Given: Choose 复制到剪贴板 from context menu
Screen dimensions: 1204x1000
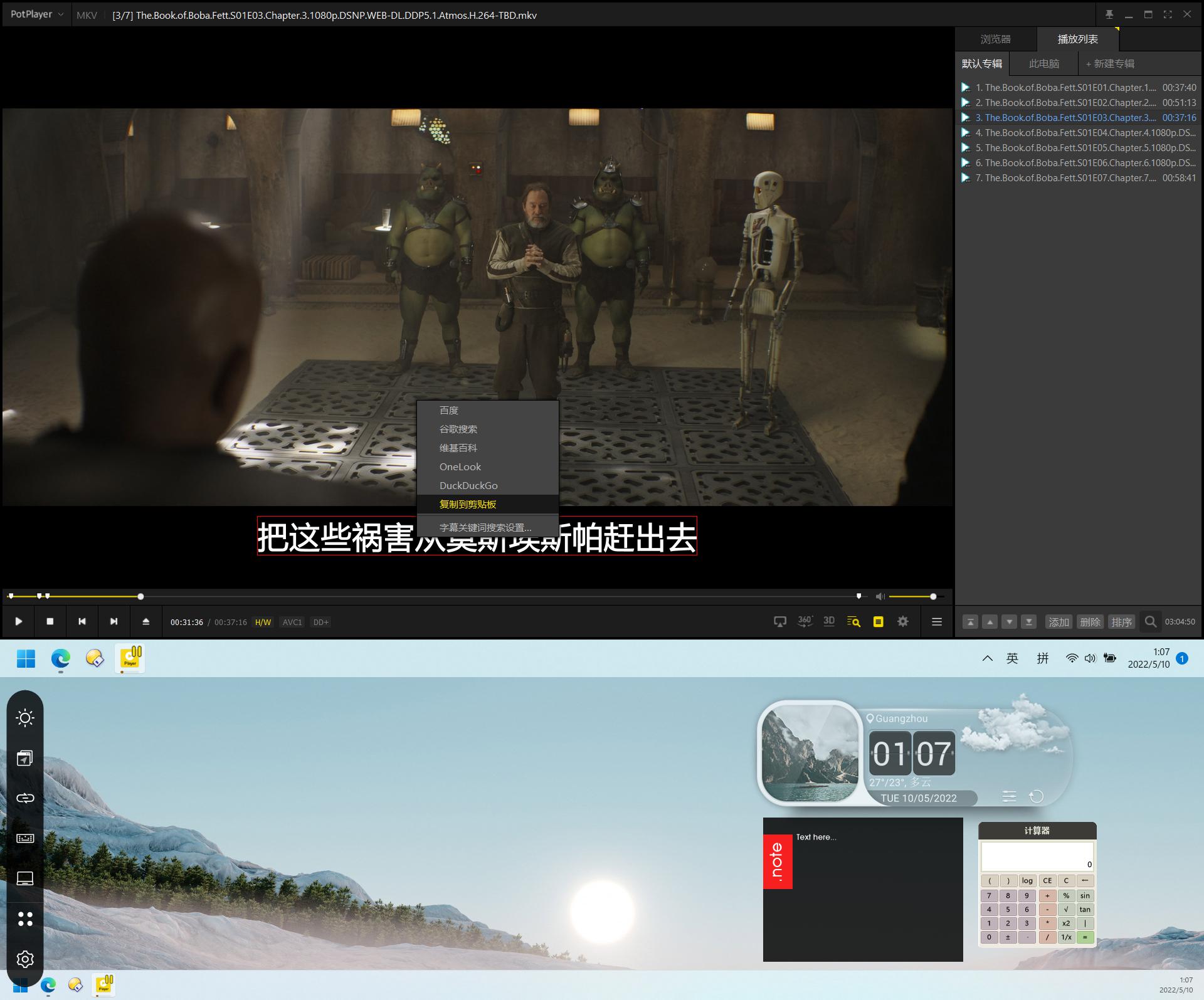Looking at the screenshot, I should click(468, 504).
